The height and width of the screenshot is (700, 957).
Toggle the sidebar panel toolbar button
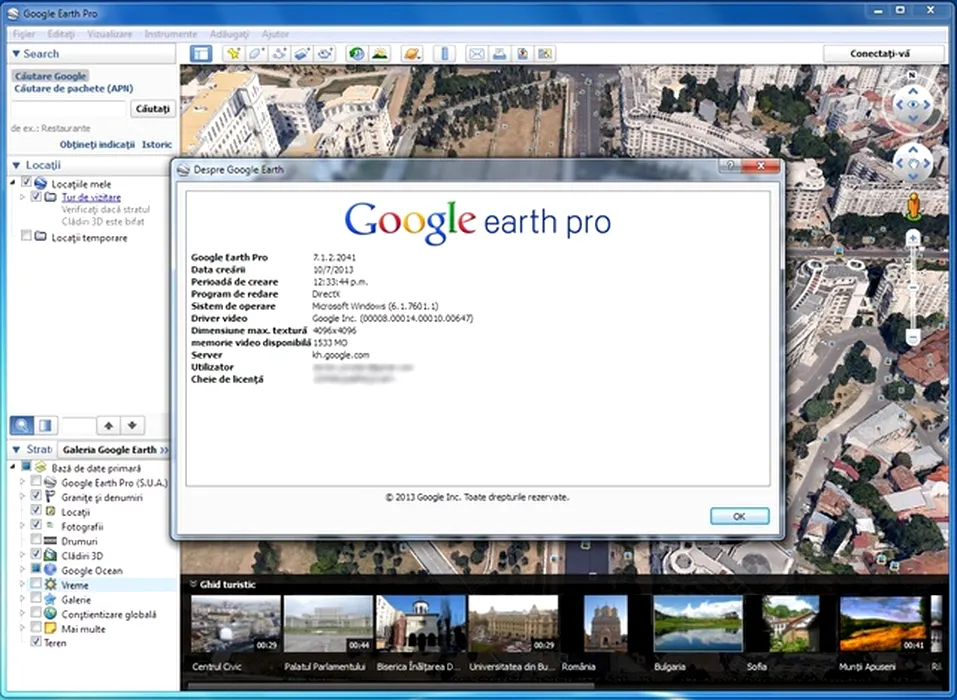[200, 54]
